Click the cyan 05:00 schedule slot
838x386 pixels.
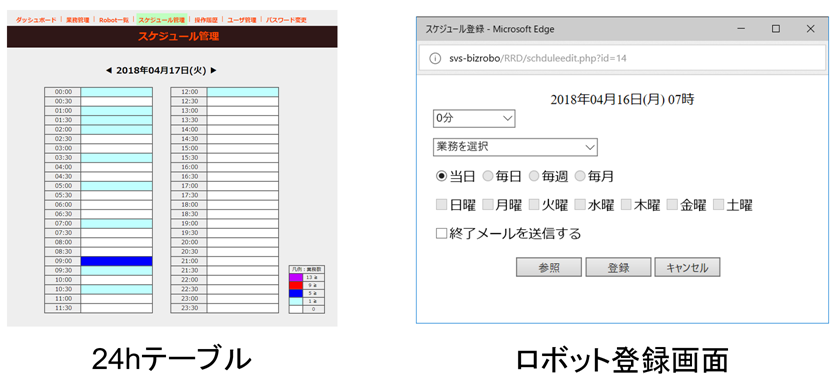point(117,186)
